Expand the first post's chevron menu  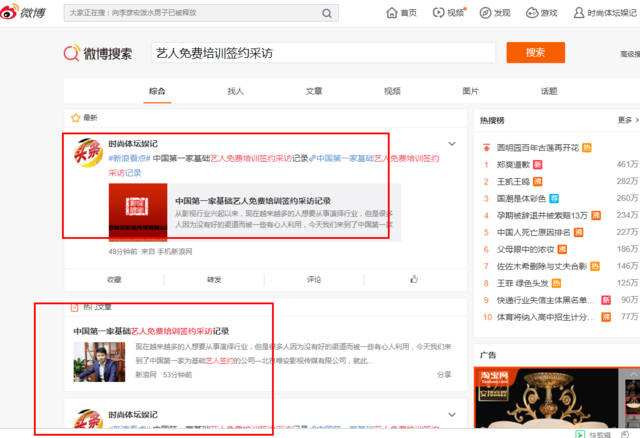pos(452,144)
